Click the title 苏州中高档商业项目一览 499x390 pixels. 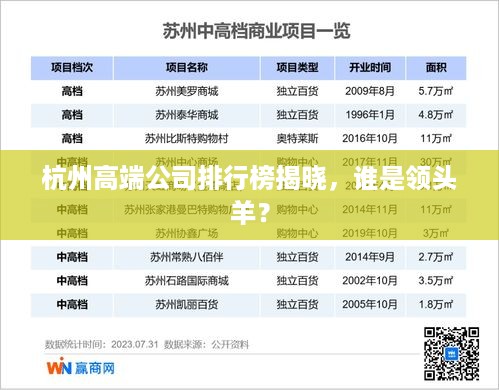256,31
